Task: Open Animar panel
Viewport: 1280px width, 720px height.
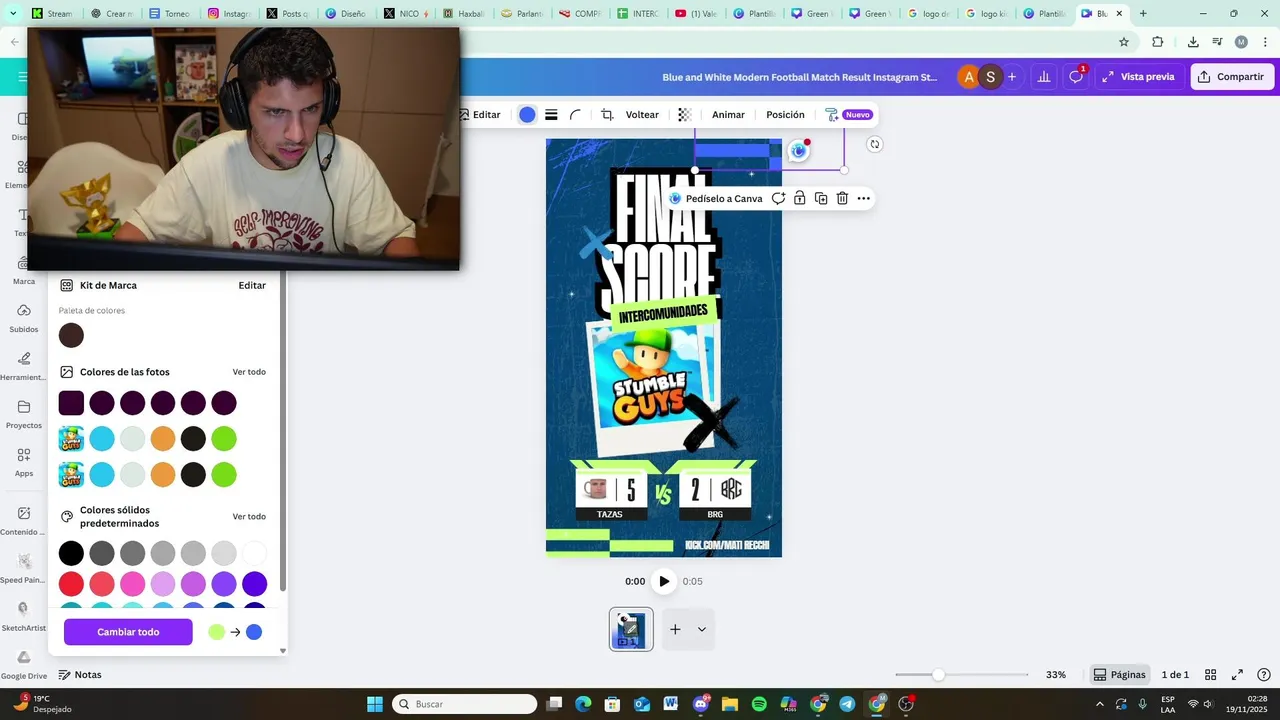Action: (x=728, y=115)
